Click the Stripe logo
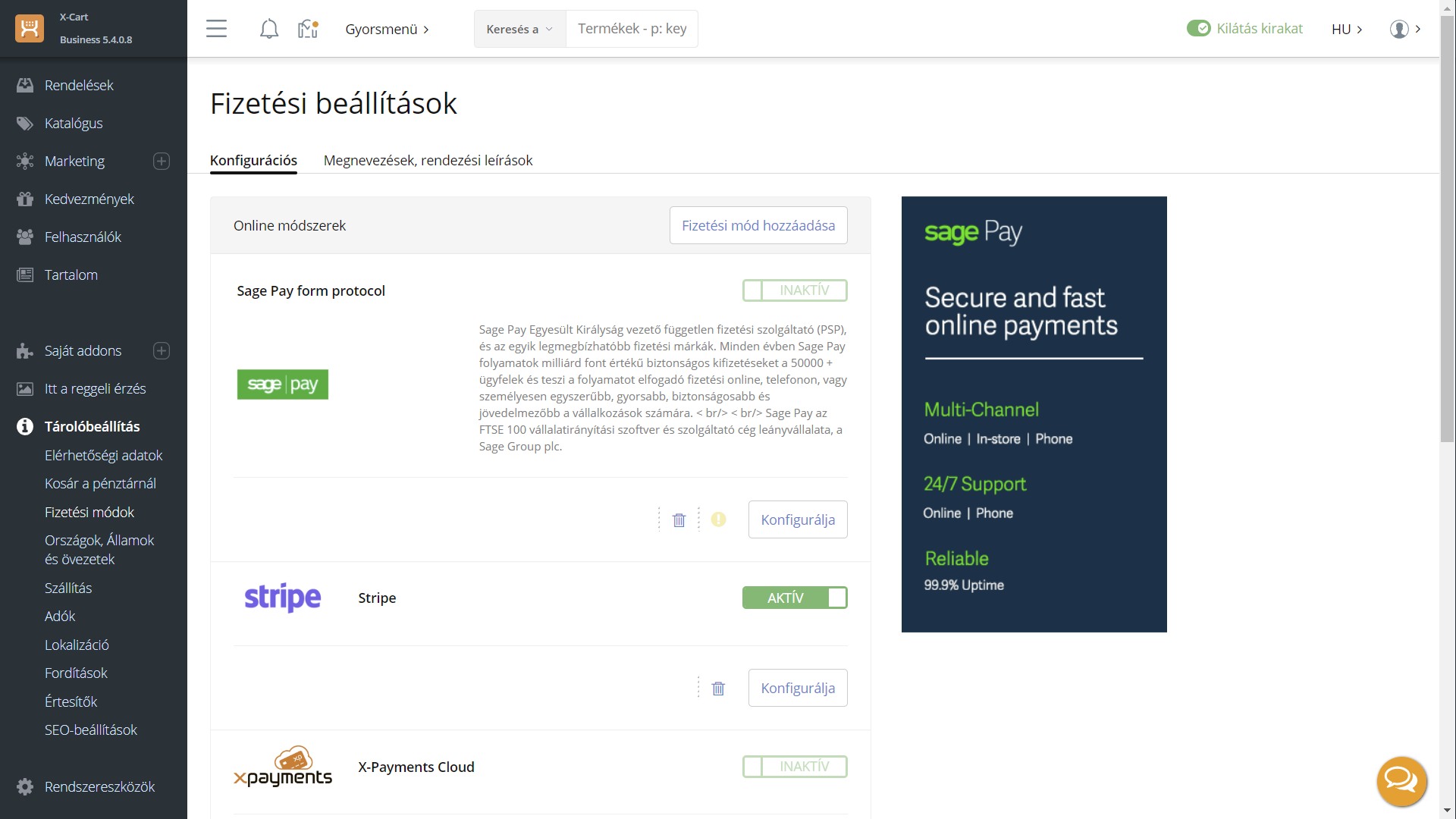 pyautogui.click(x=282, y=598)
